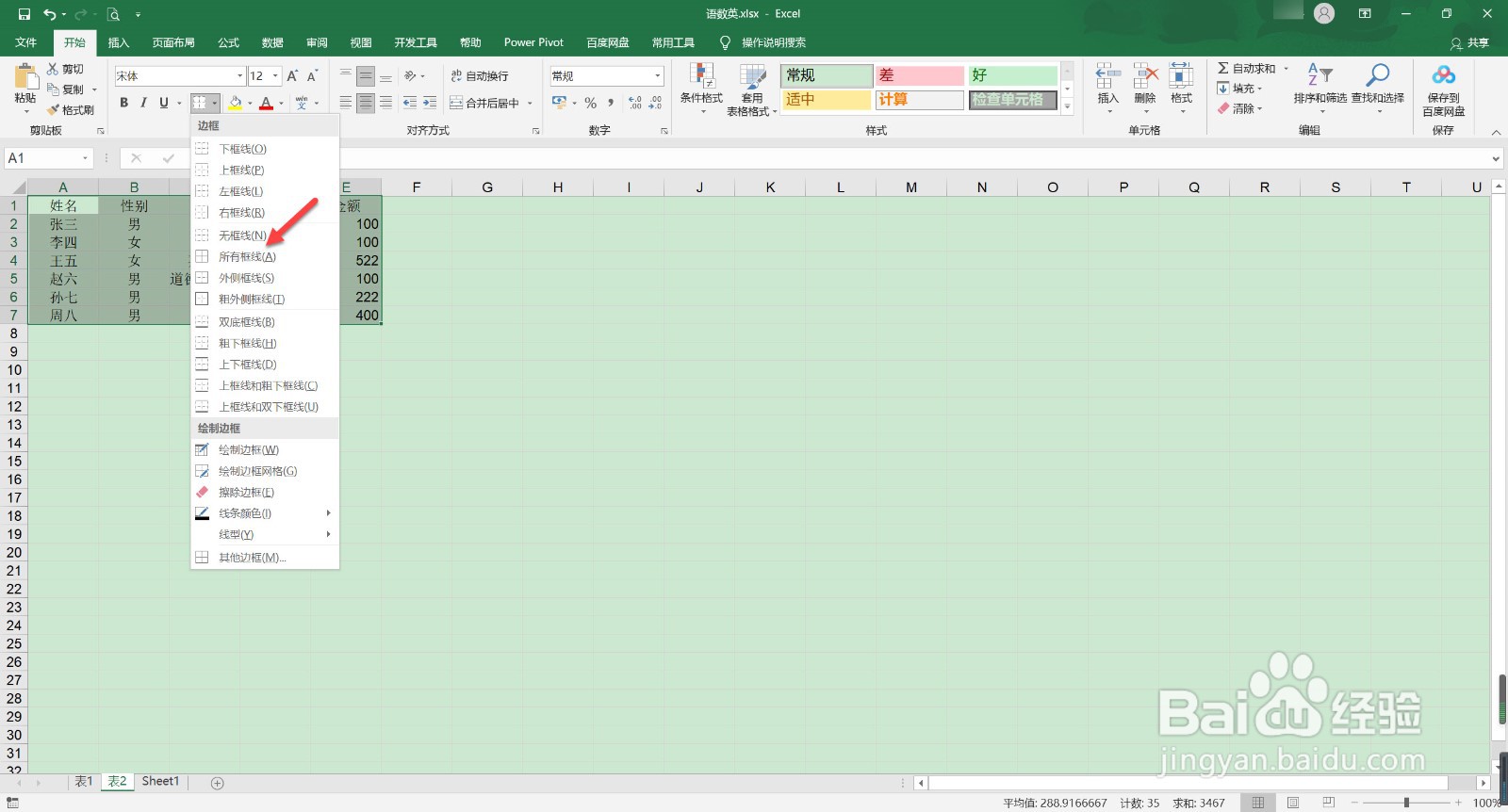Choose No Border 无框线 option
The height and width of the screenshot is (812, 1508).
click(x=266, y=235)
